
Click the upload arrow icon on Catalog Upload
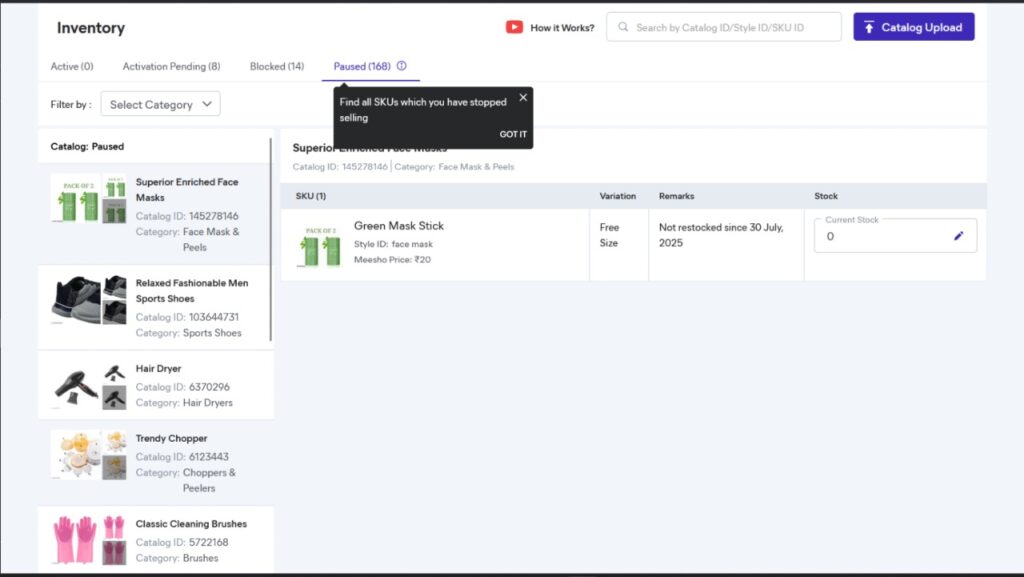pos(869,27)
